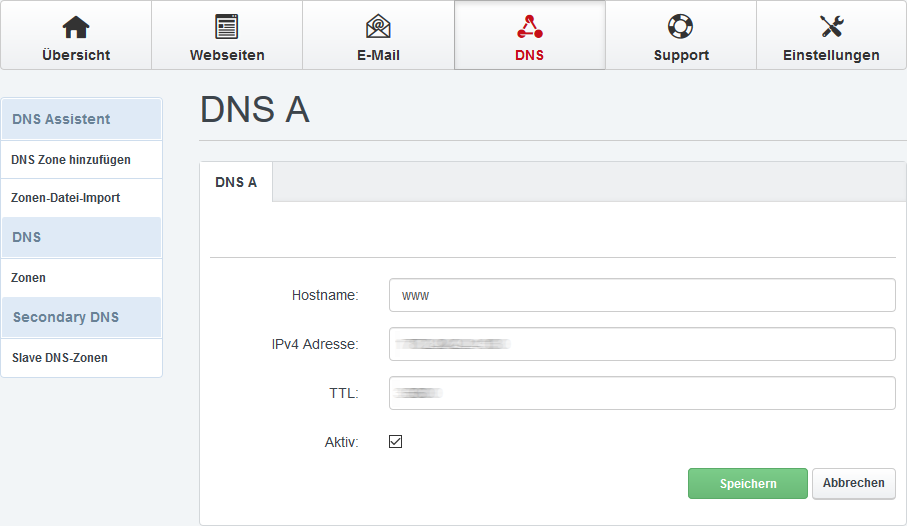Click the Webseiten page icon
Image resolution: width=907 pixels, height=526 pixels.
[x=227, y=27]
